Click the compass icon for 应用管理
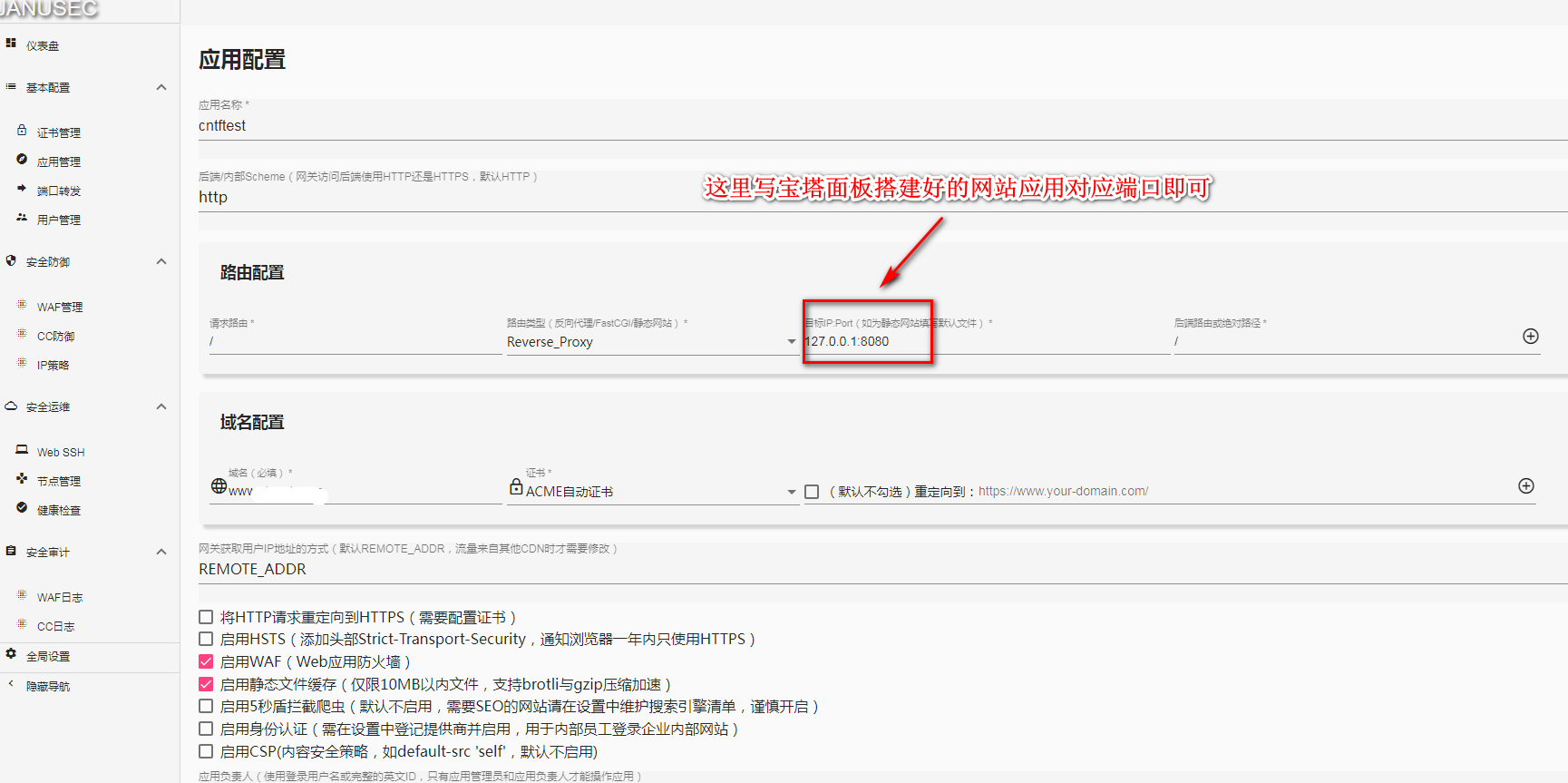The height and width of the screenshot is (783, 1568). click(22, 160)
